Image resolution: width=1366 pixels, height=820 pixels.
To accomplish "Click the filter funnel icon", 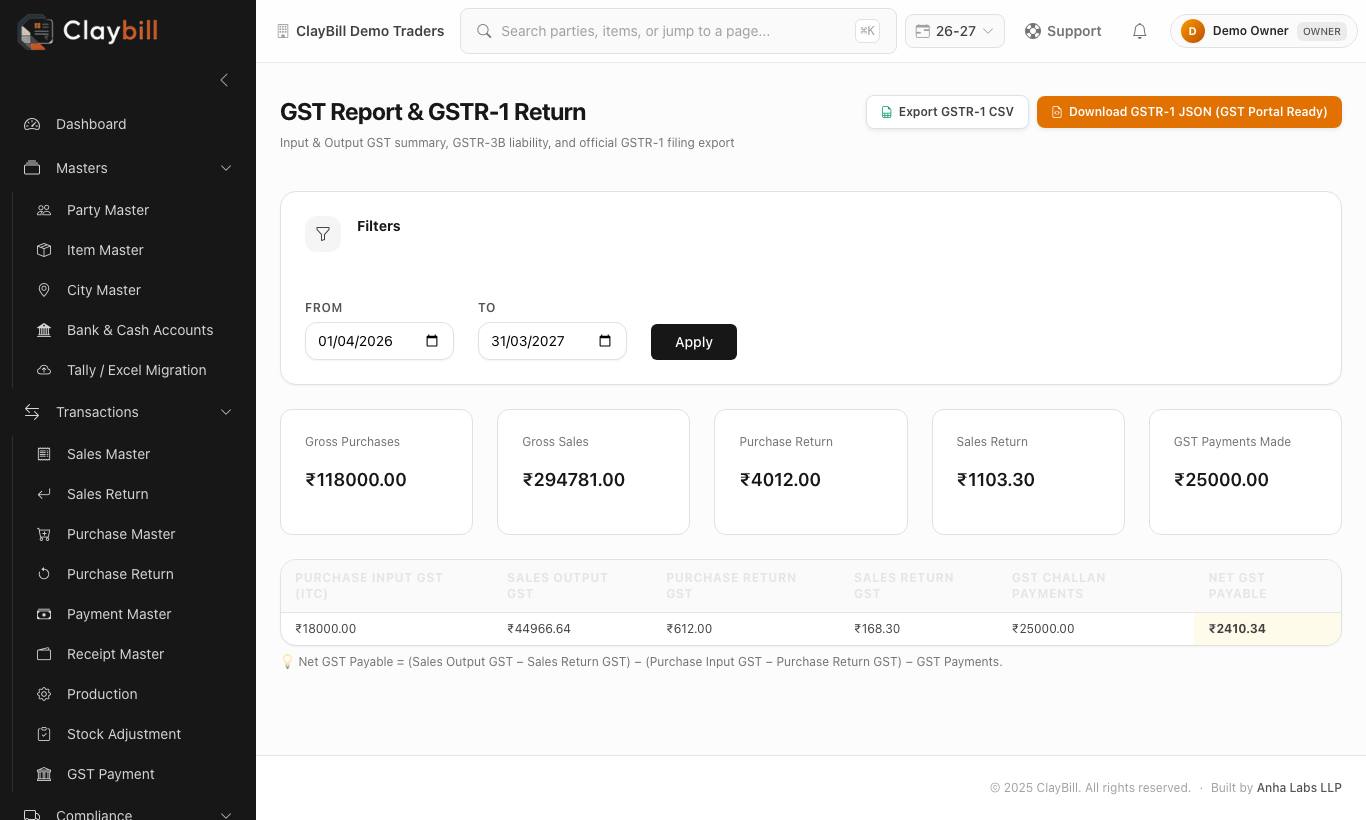I will (323, 234).
